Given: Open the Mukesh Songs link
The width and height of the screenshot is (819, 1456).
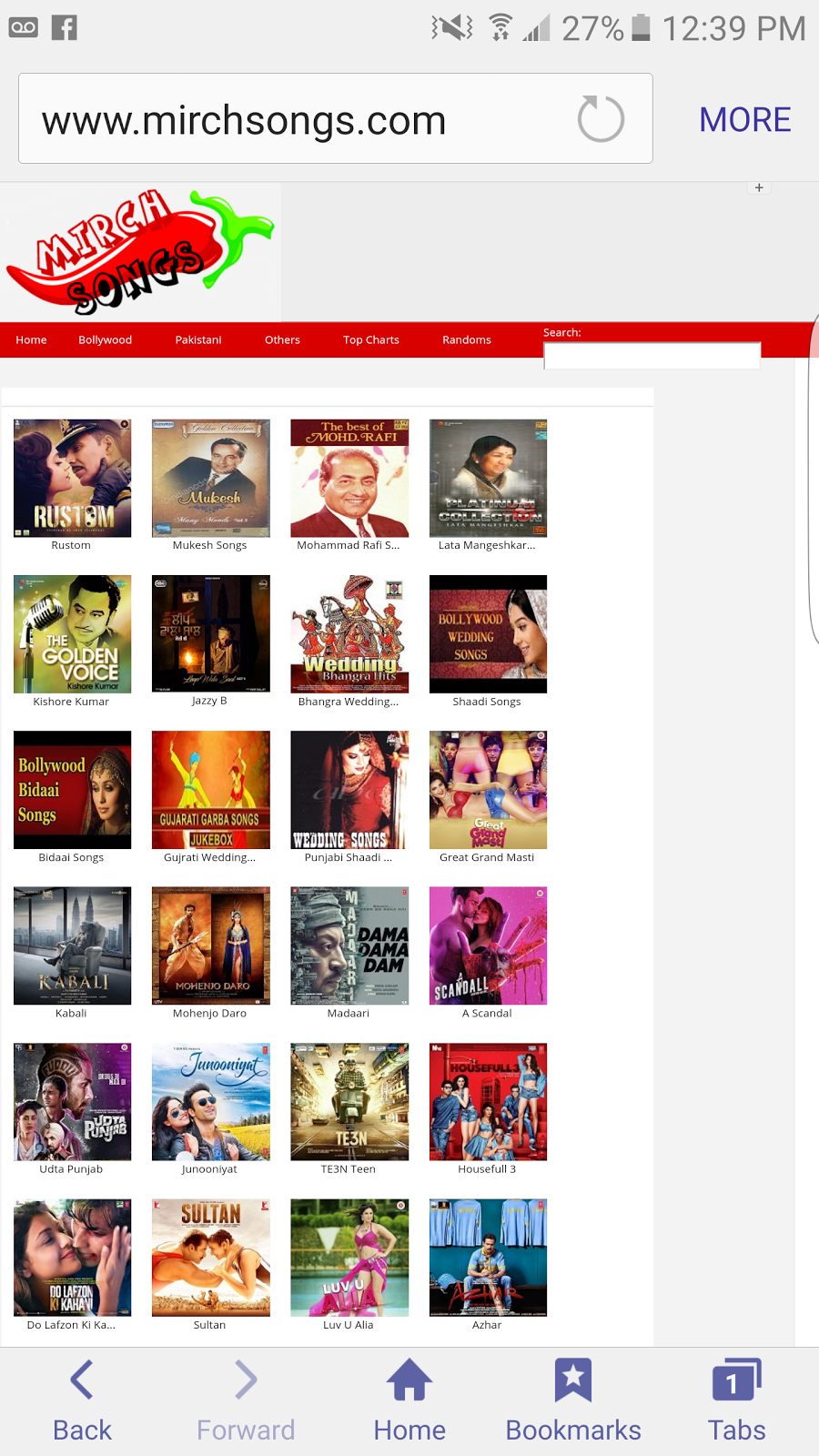Looking at the screenshot, I should click(x=209, y=545).
